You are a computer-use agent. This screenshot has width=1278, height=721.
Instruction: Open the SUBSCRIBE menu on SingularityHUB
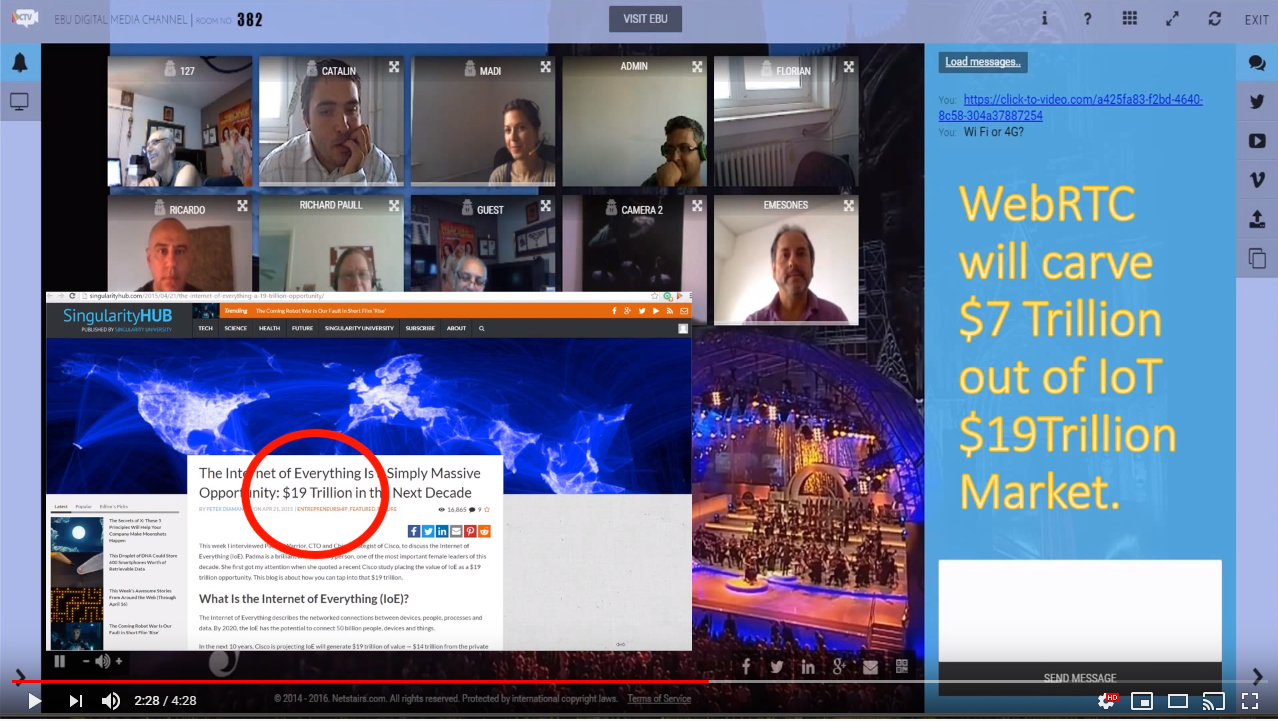click(420, 328)
